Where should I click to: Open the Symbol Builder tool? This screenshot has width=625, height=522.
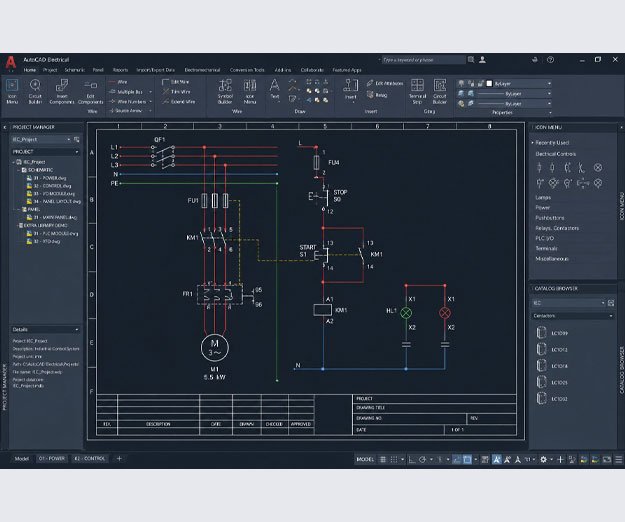[225, 91]
